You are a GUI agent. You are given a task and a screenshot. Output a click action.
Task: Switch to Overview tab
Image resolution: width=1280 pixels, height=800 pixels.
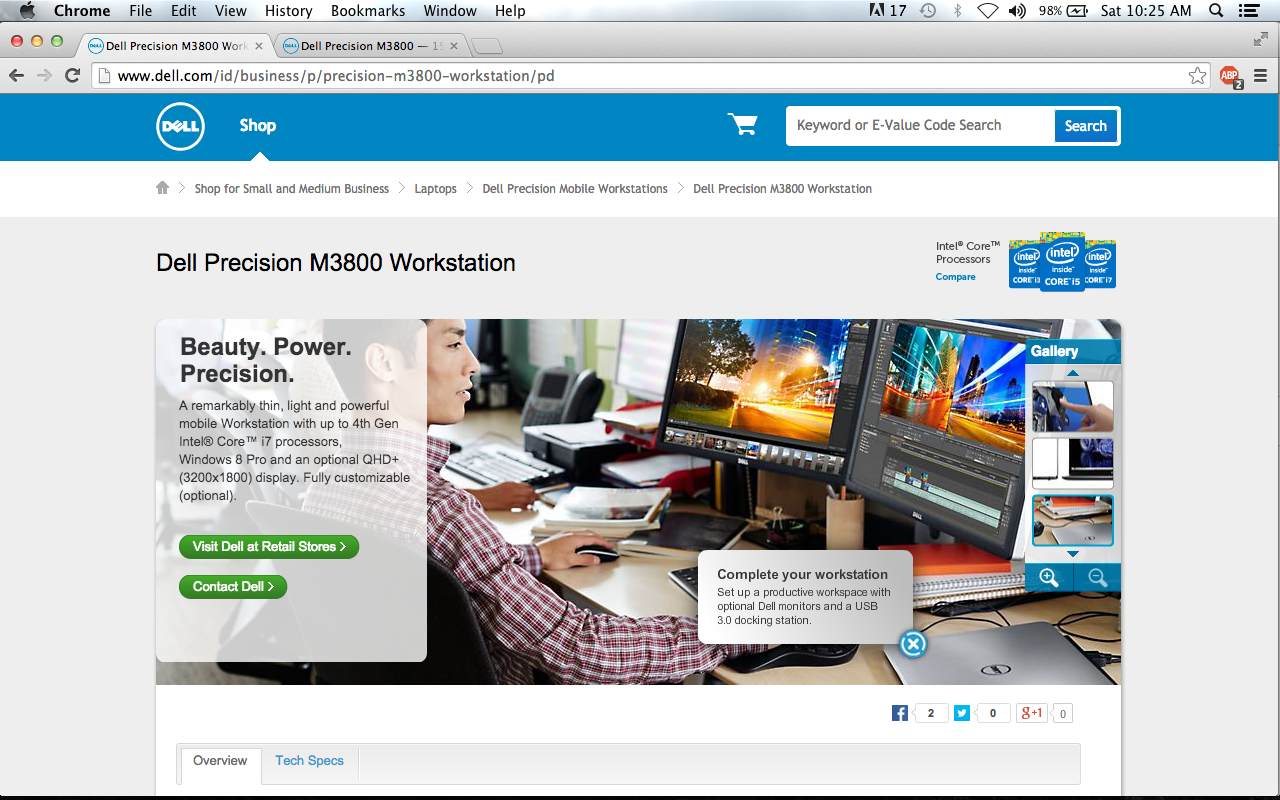pos(220,761)
